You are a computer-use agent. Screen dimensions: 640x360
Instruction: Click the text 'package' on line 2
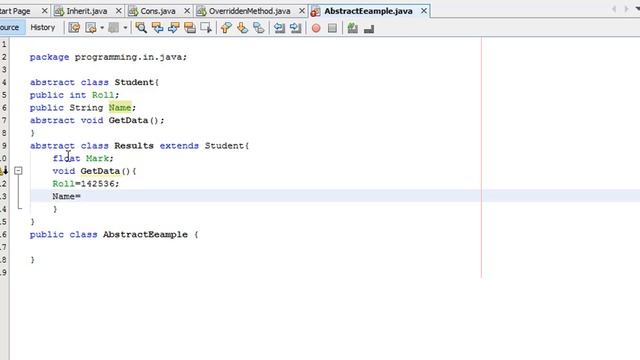pyautogui.click(x=49, y=57)
